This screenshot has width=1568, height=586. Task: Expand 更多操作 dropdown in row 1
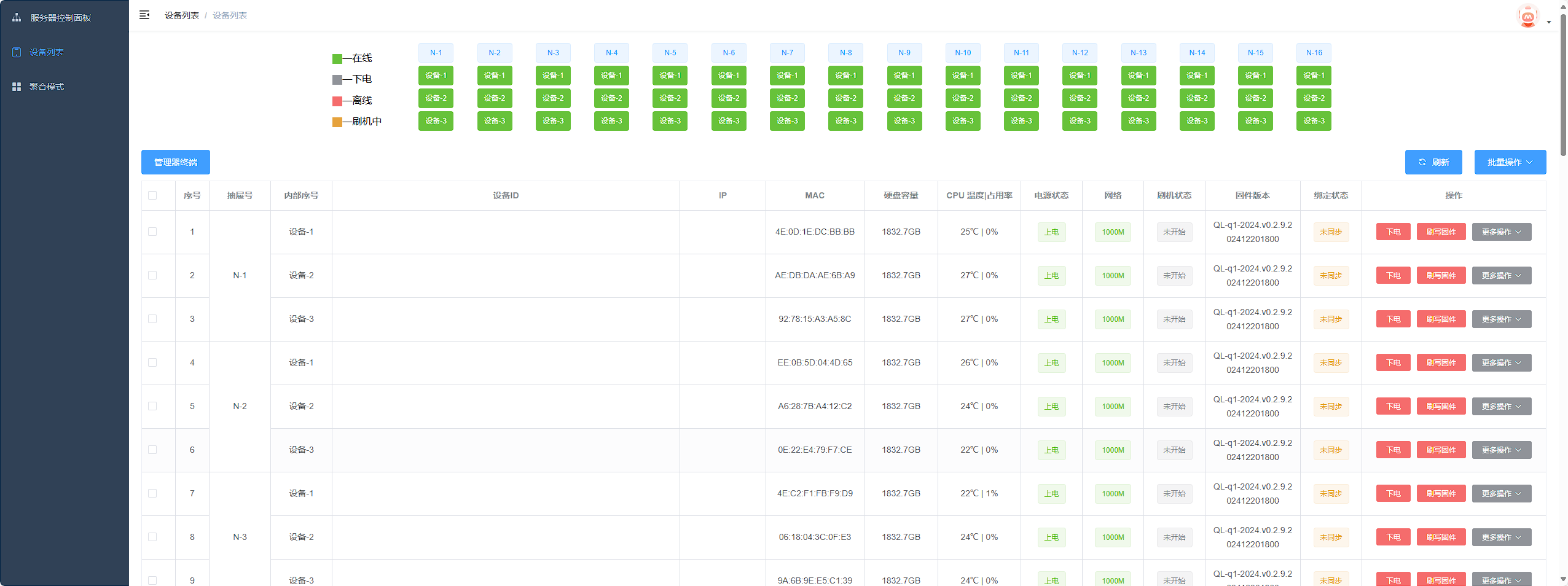(1501, 232)
